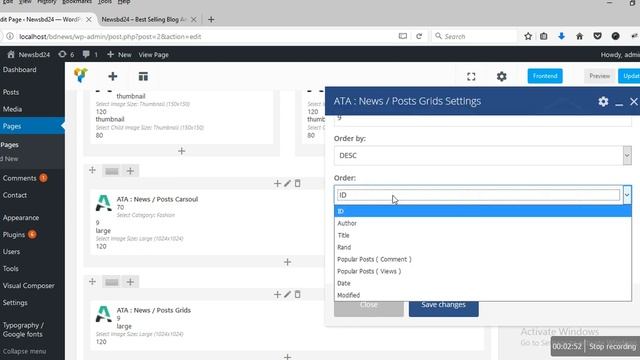
Task: Toggle fullscreen mode icon
Action: [x=471, y=76]
